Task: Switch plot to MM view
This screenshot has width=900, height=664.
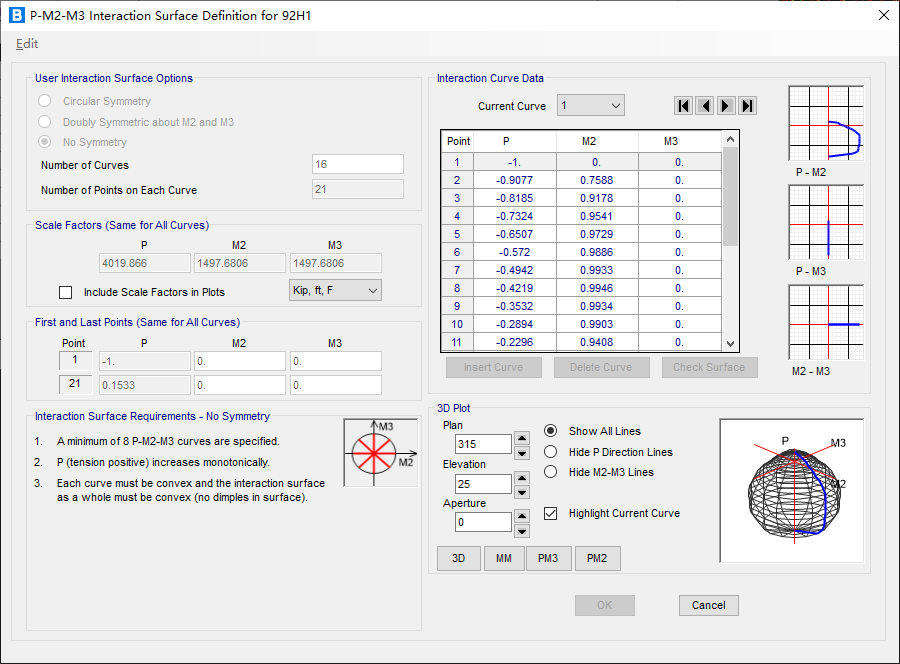Action: pyautogui.click(x=504, y=558)
